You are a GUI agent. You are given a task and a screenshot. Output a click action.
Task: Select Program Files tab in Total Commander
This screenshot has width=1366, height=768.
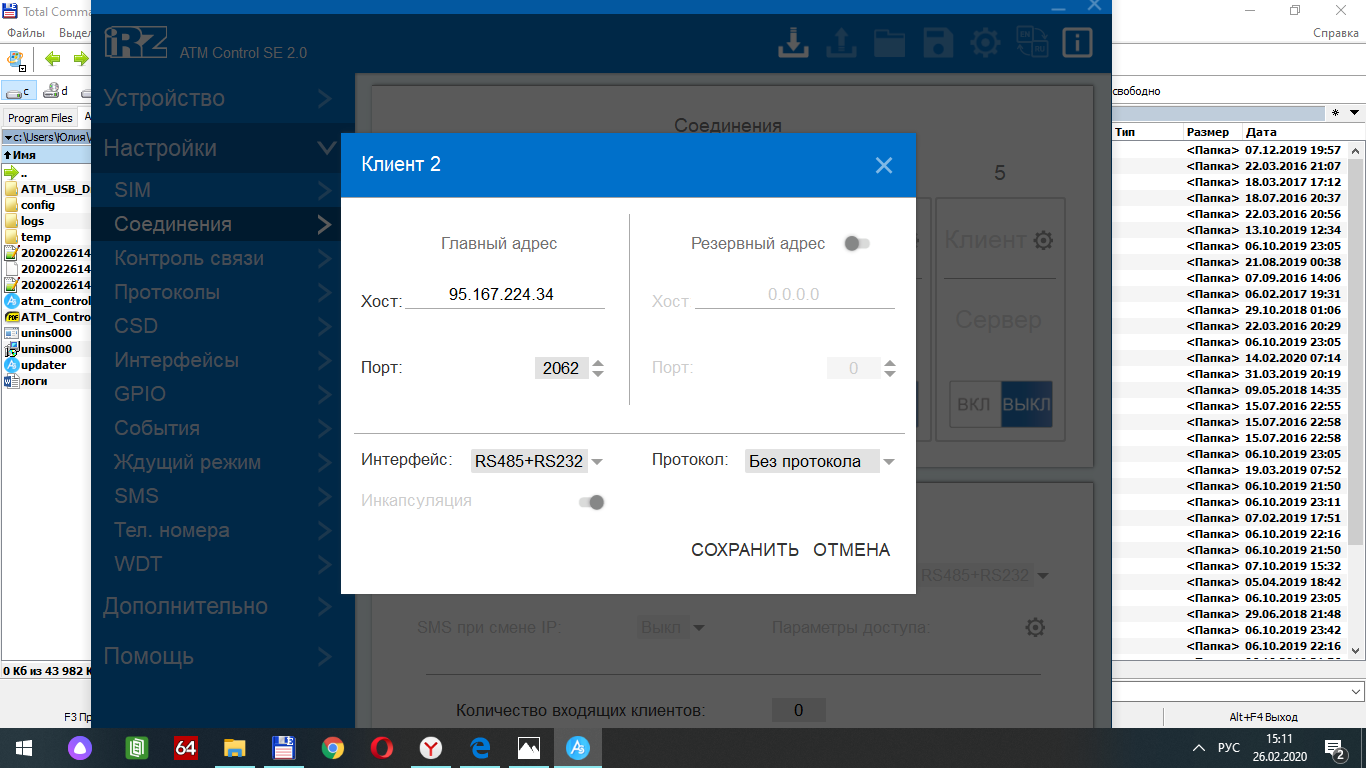(40, 118)
